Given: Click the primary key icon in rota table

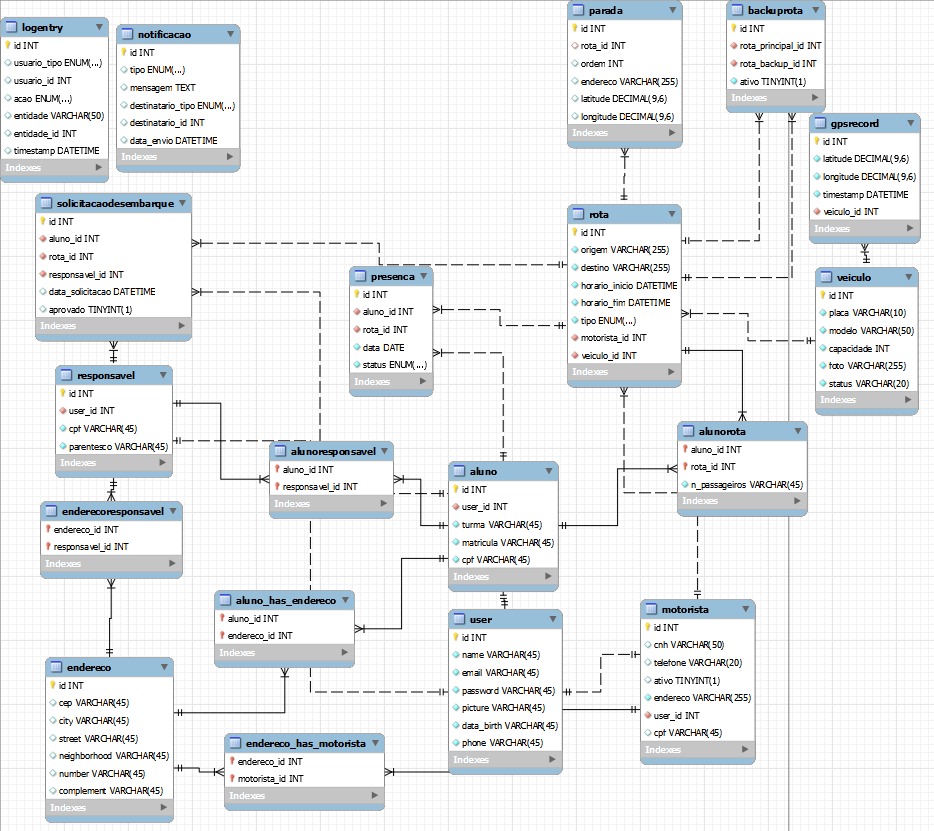Looking at the screenshot, I should tap(573, 232).
